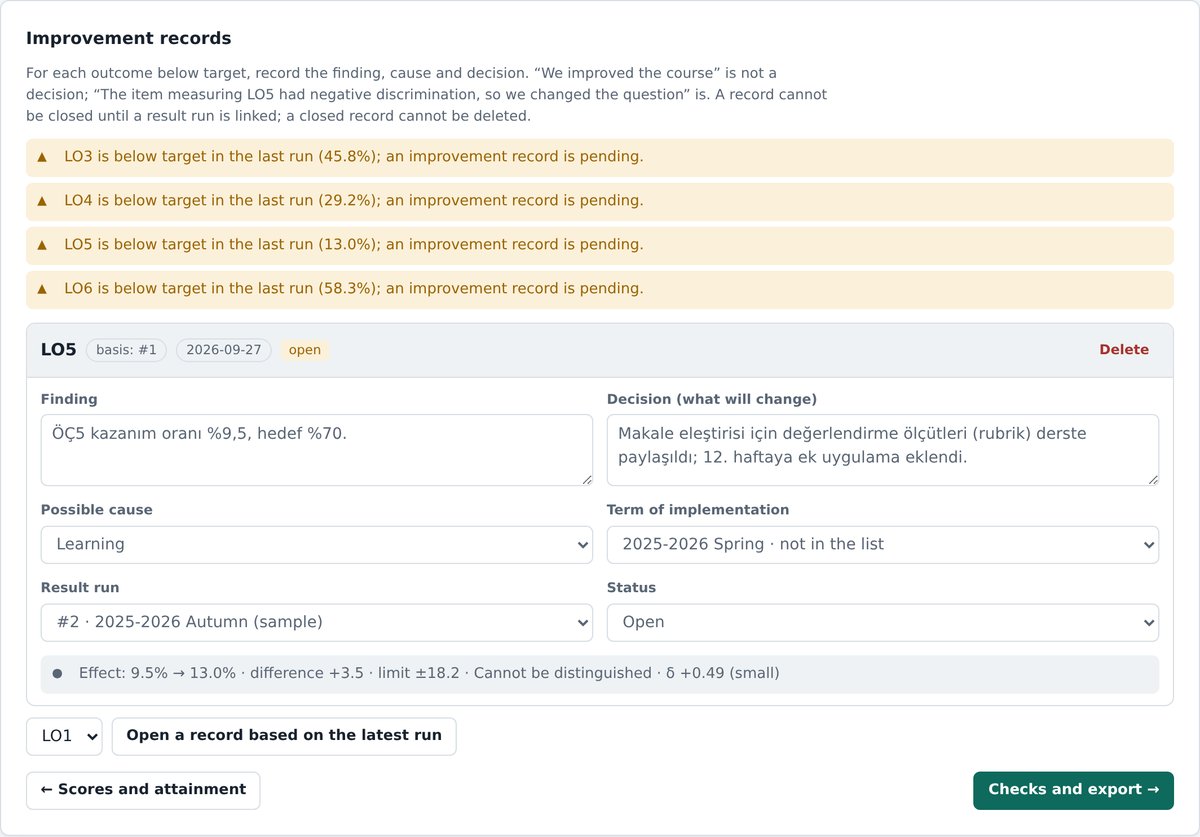Click the resize grip on the Decision text area

tap(1152, 479)
